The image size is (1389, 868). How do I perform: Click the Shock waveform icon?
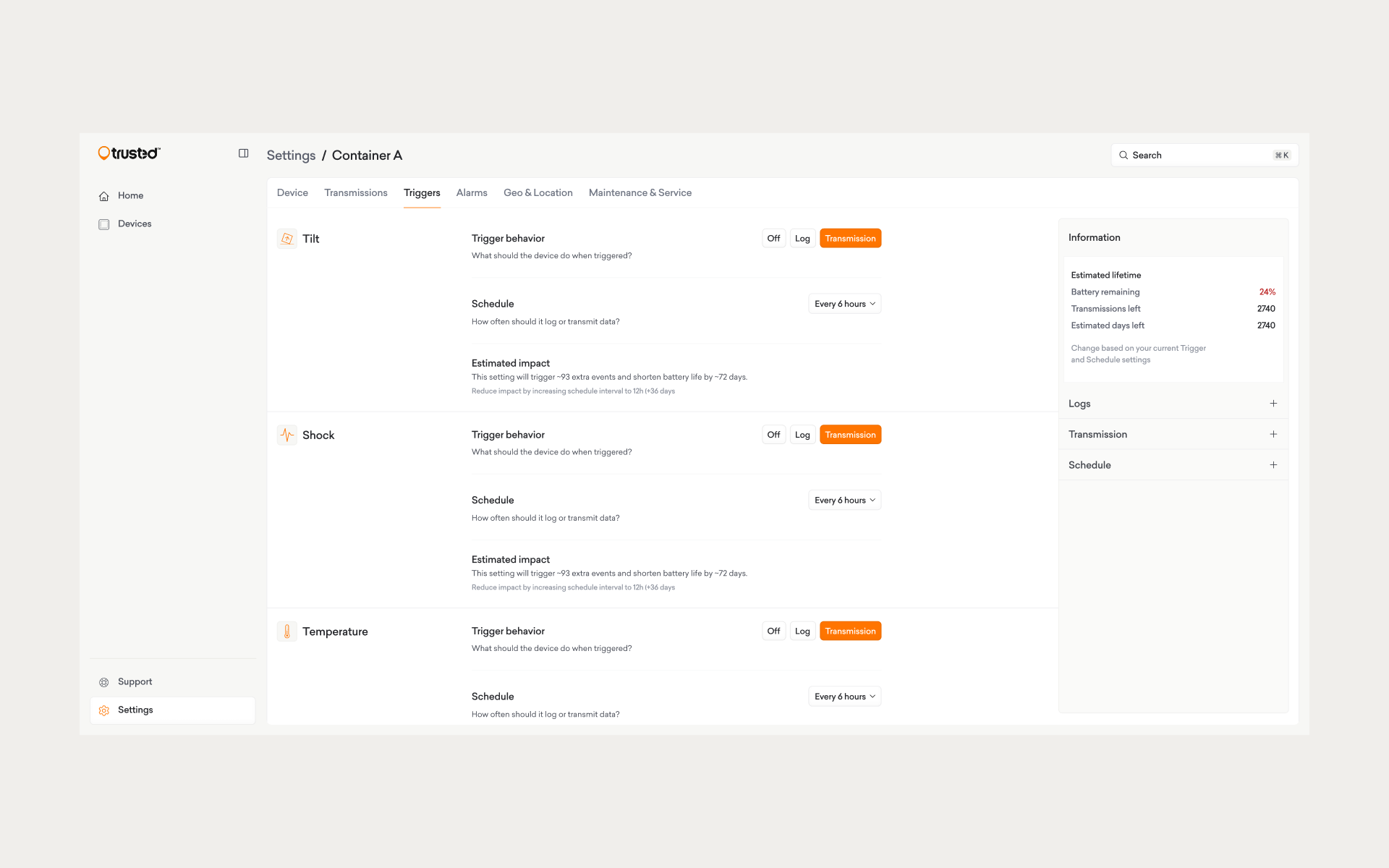[x=287, y=435]
